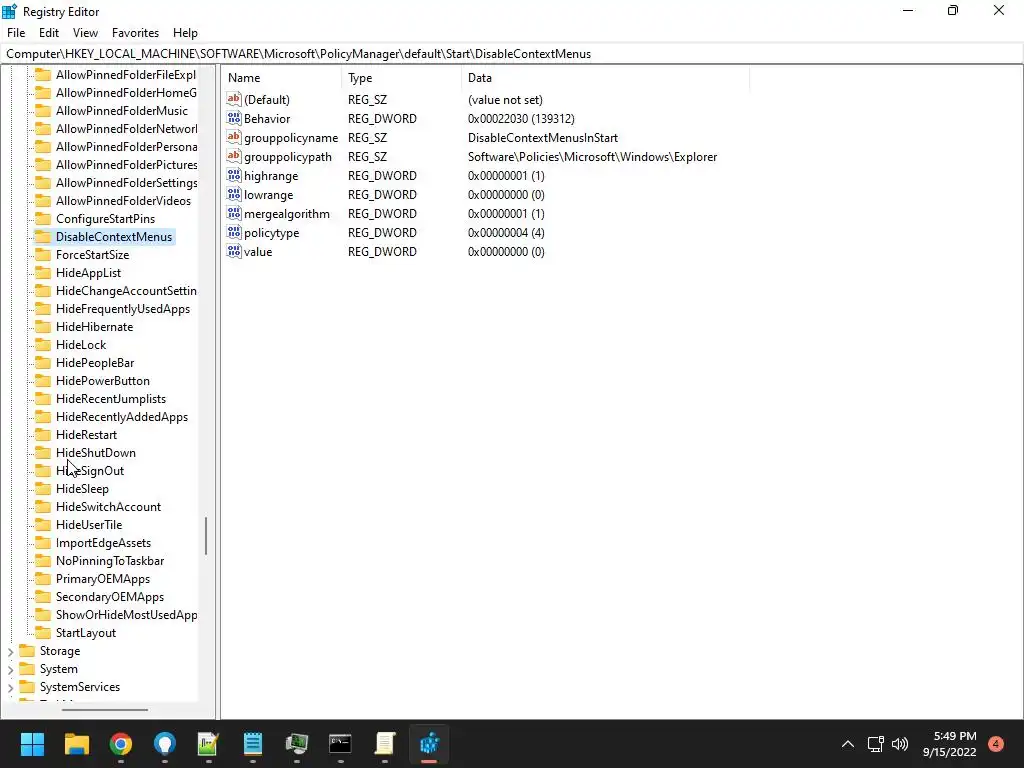Select the grouppolicyname string icon
This screenshot has height=768, width=1024.
234,137
